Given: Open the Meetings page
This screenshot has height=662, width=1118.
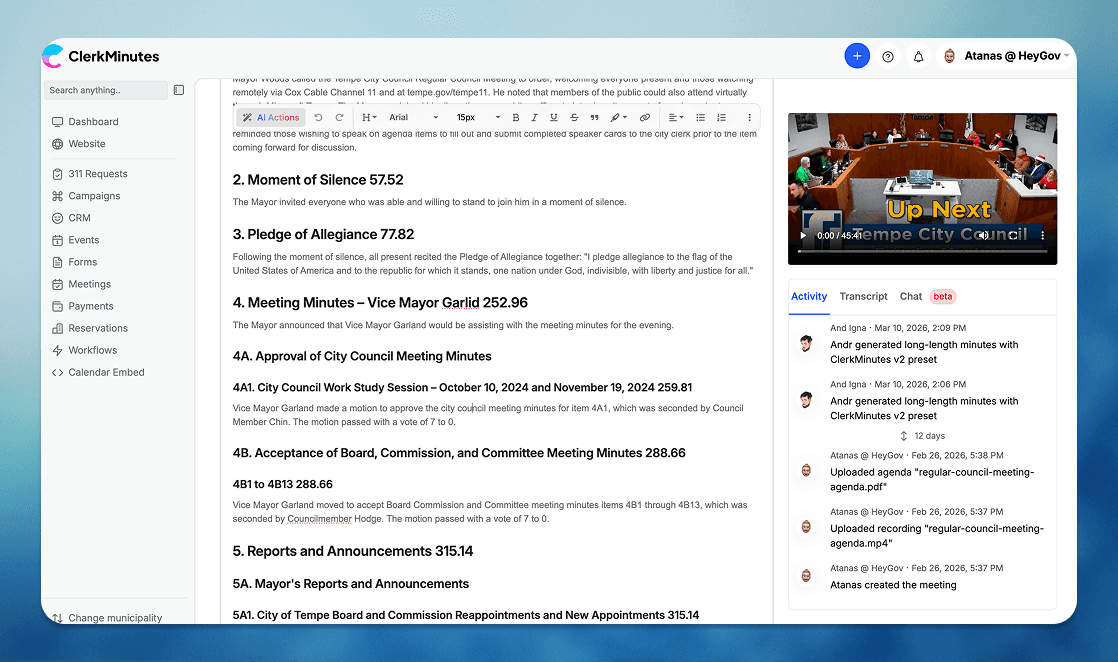Looking at the screenshot, I should point(89,285).
